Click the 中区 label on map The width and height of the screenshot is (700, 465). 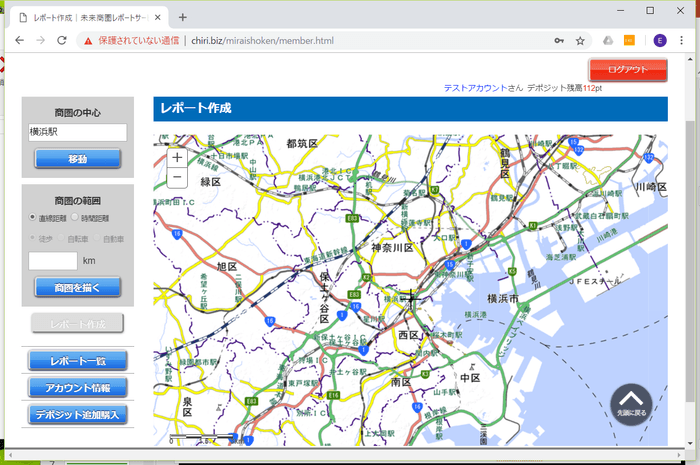click(470, 378)
